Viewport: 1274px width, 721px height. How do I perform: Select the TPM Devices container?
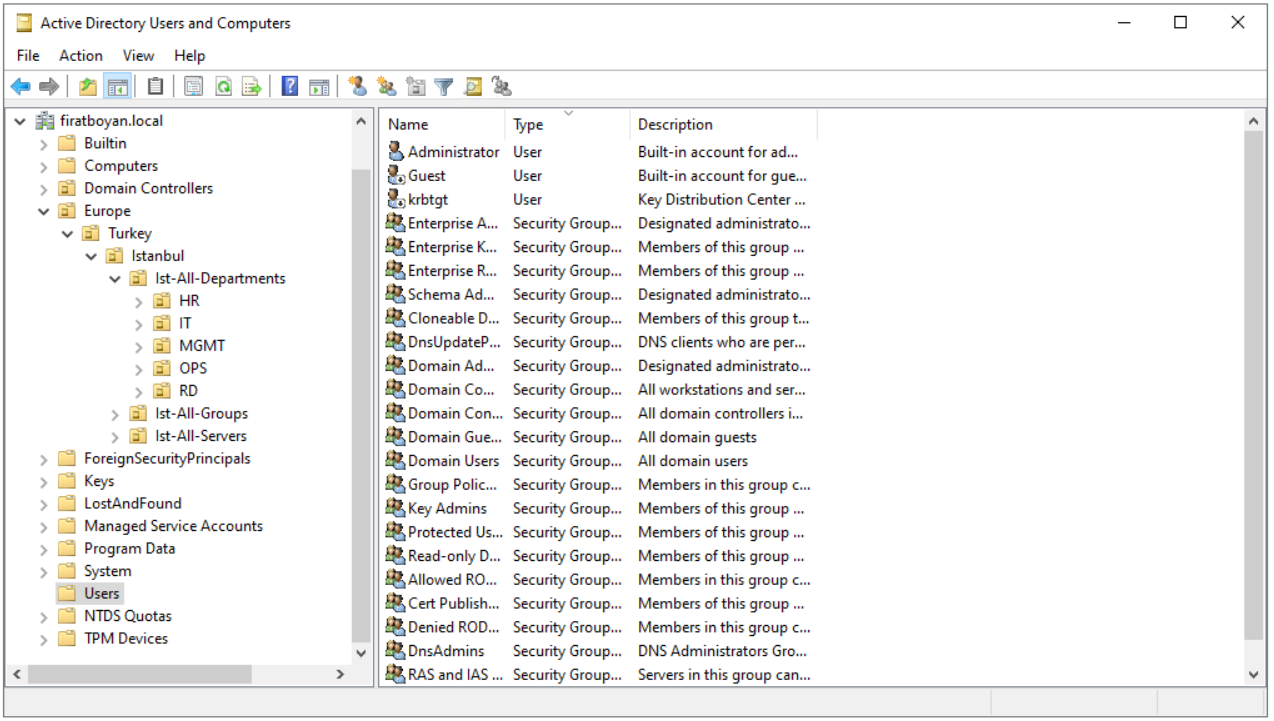126,638
